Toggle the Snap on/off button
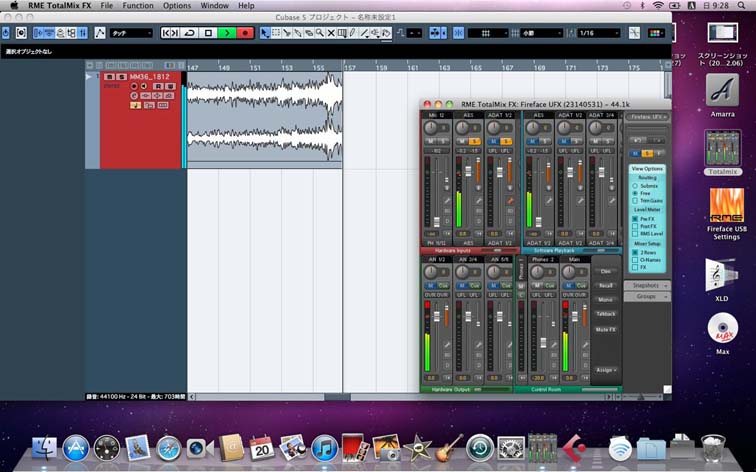 459,33
